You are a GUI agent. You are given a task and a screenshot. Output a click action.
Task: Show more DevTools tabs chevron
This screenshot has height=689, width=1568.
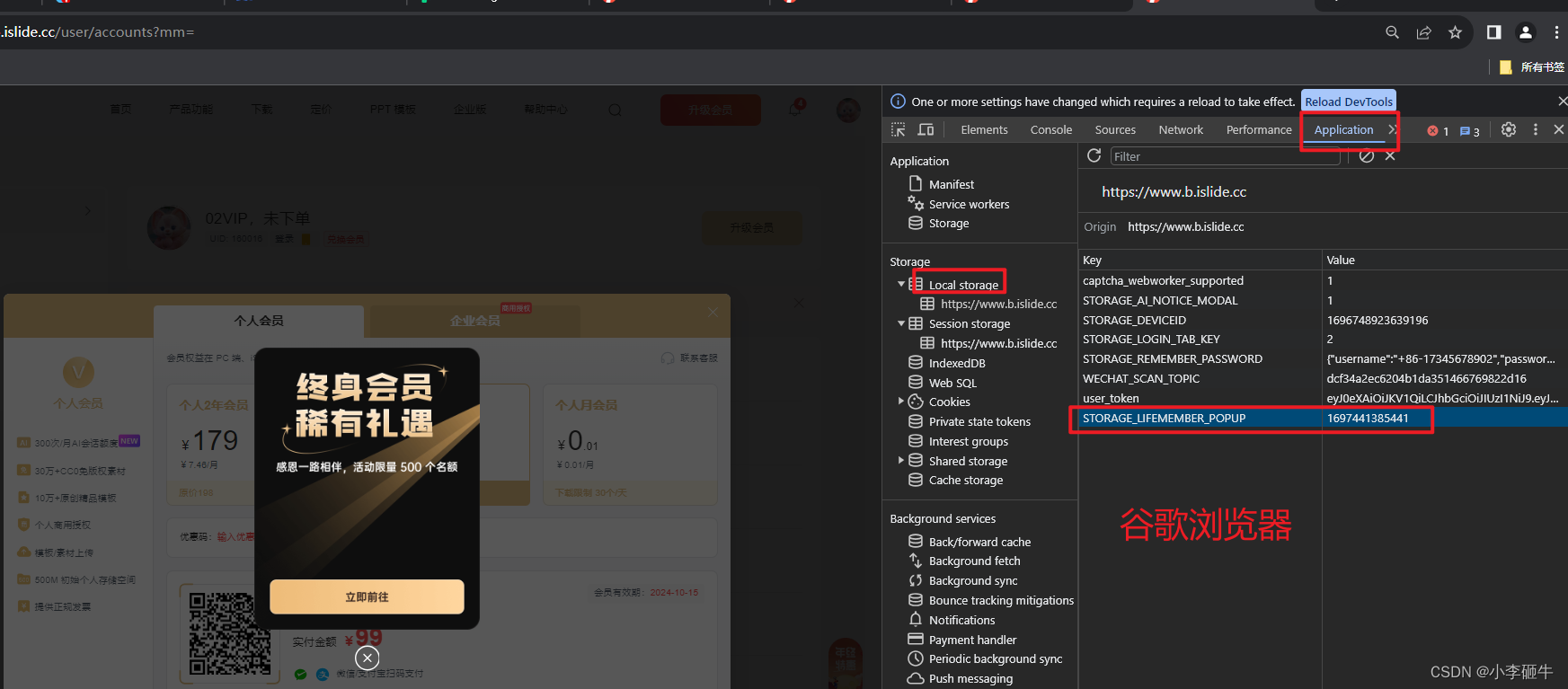click(x=1393, y=129)
